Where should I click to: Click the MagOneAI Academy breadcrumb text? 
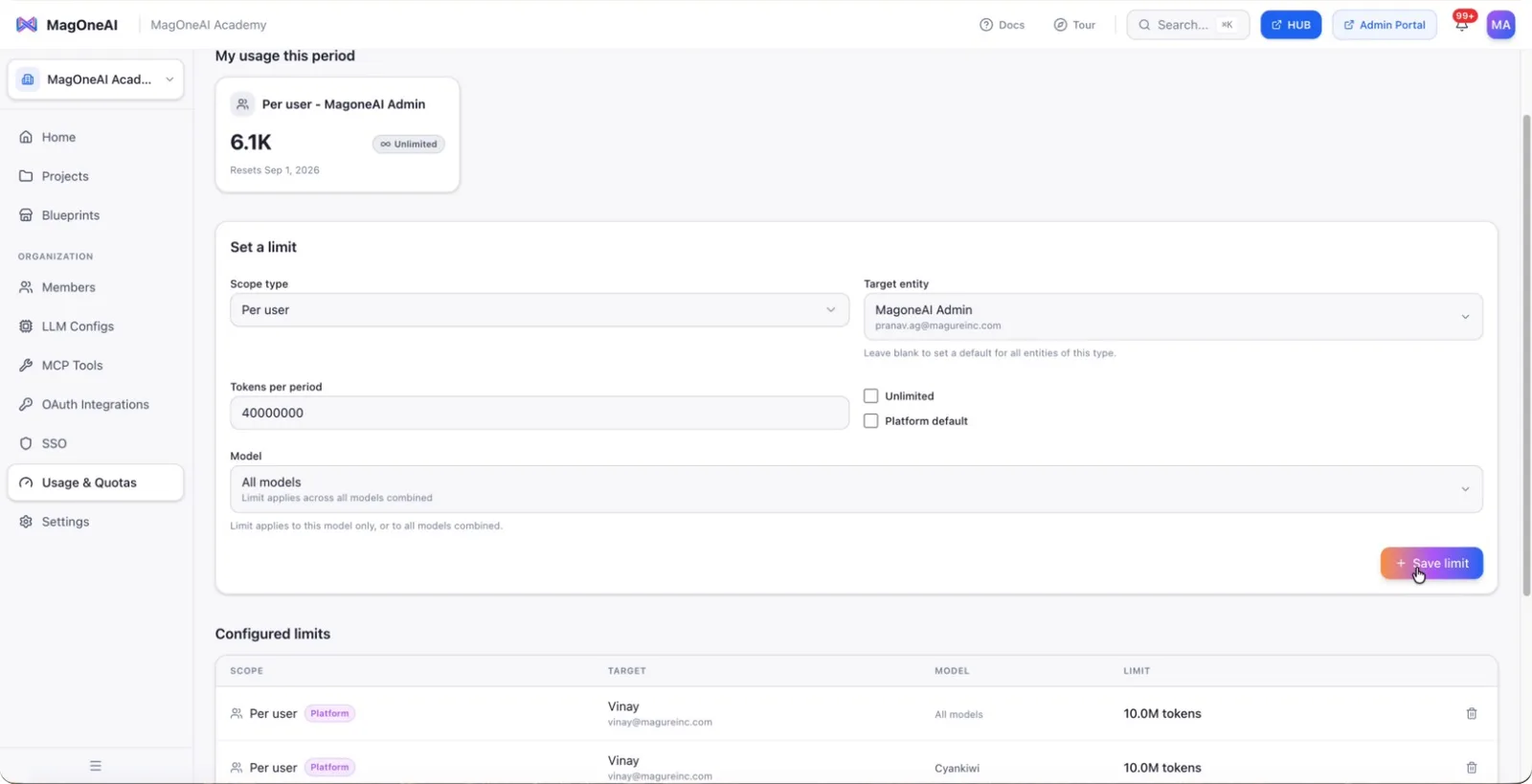[209, 25]
